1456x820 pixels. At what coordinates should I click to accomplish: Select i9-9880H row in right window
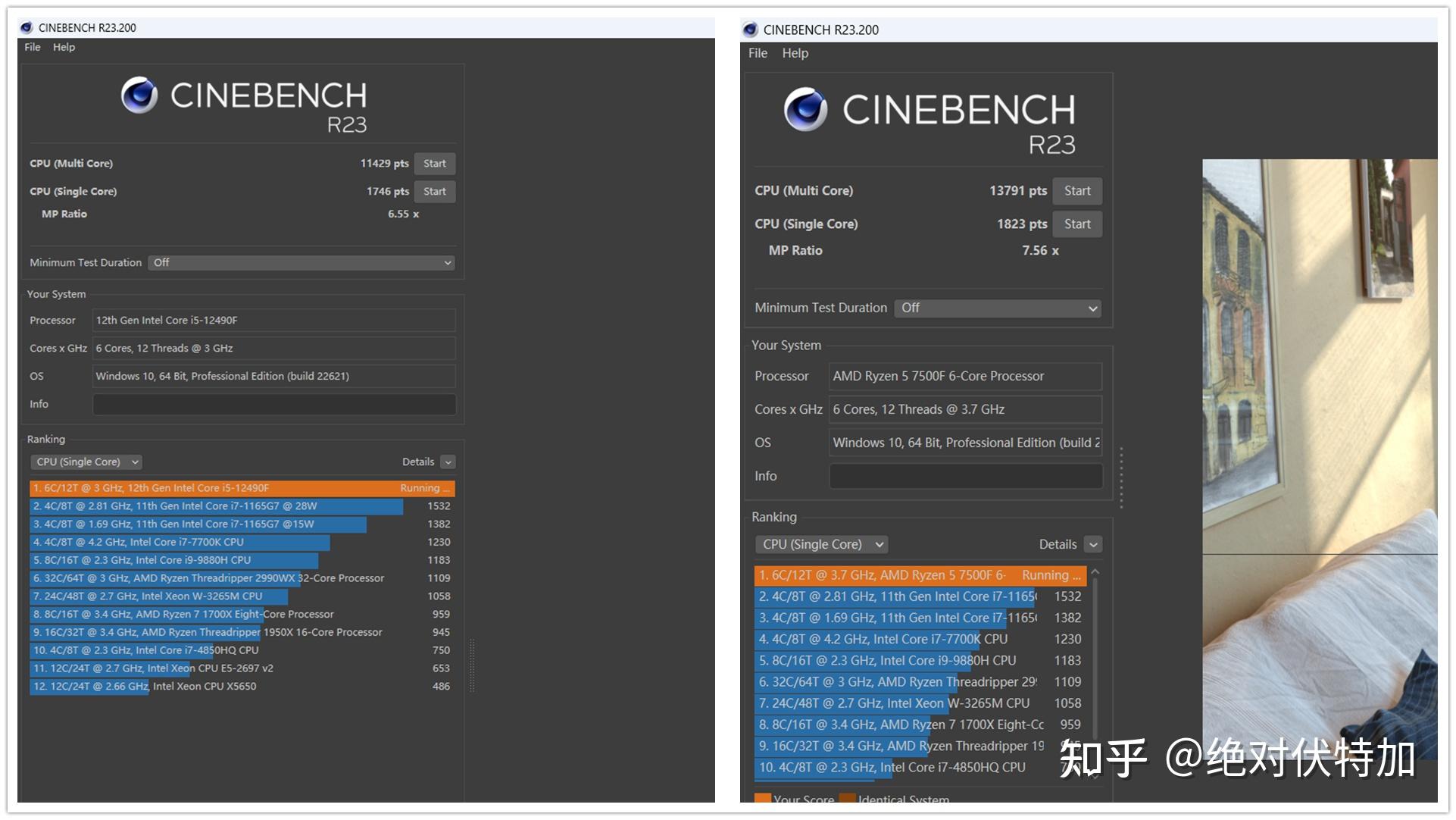[920, 661]
